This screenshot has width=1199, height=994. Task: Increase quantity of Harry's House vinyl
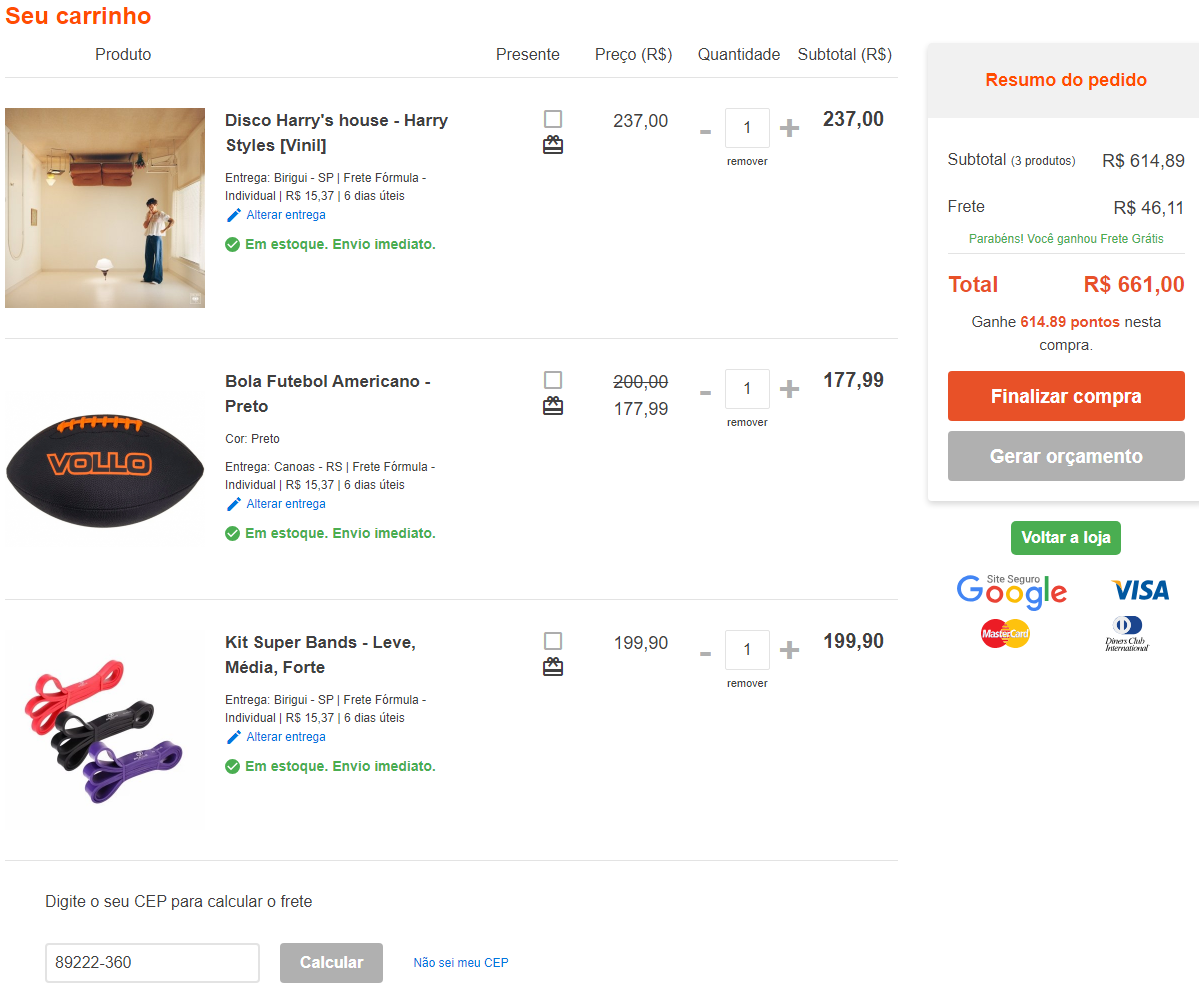(x=789, y=128)
